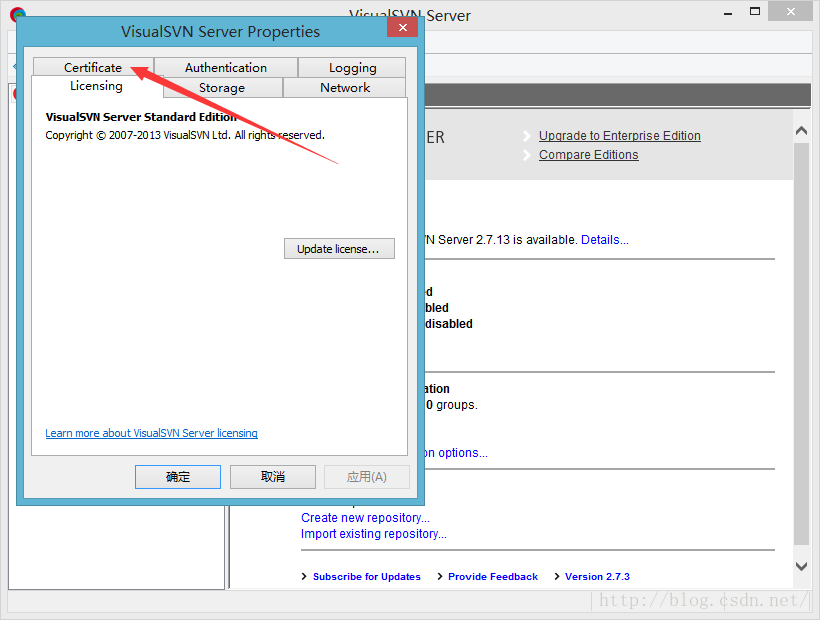The height and width of the screenshot is (620, 820).
Task: Click the scroll up arrow in main window
Action: pyautogui.click(x=801, y=131)
